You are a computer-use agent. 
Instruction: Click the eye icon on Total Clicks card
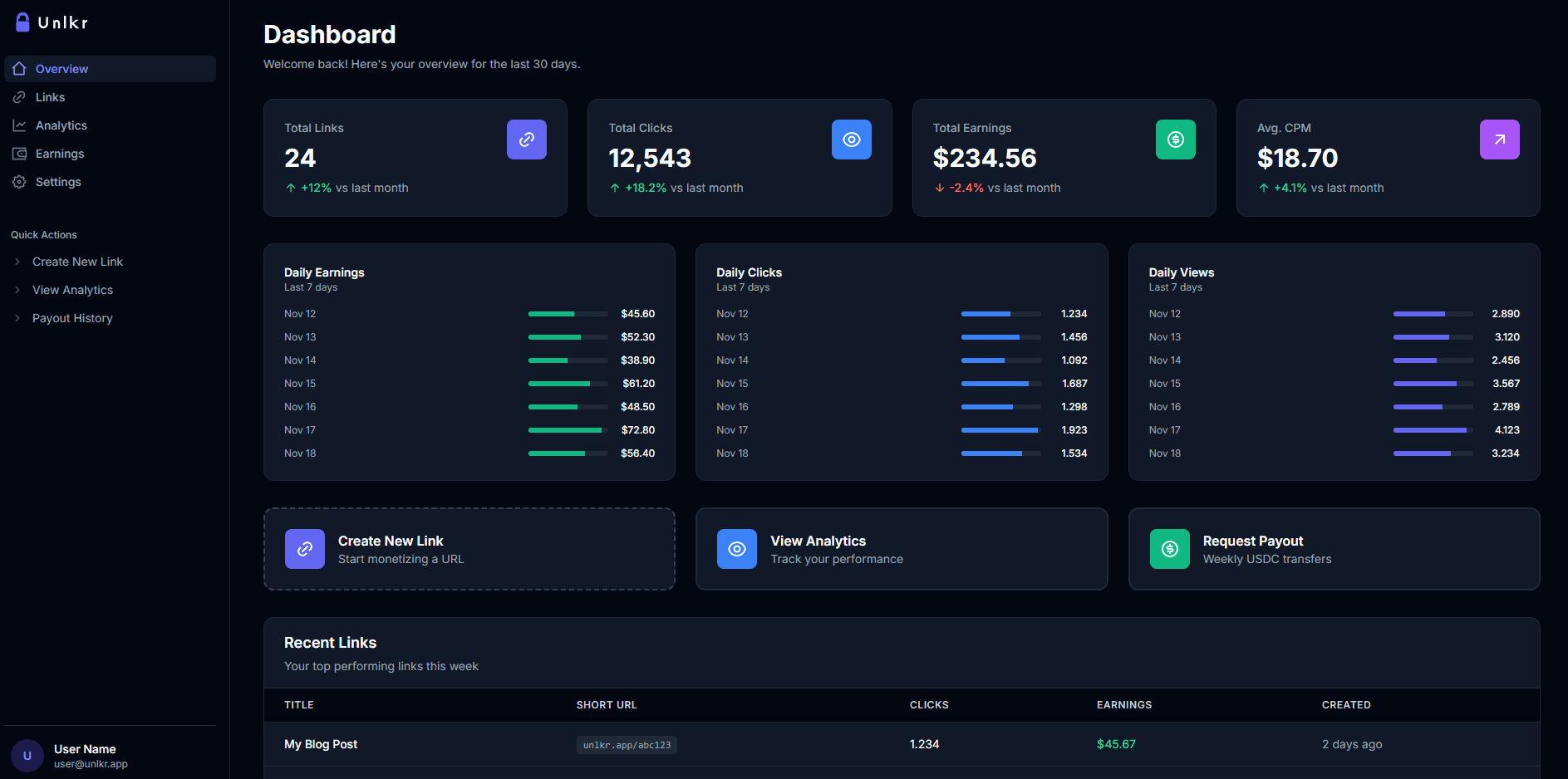pos(851,140)
